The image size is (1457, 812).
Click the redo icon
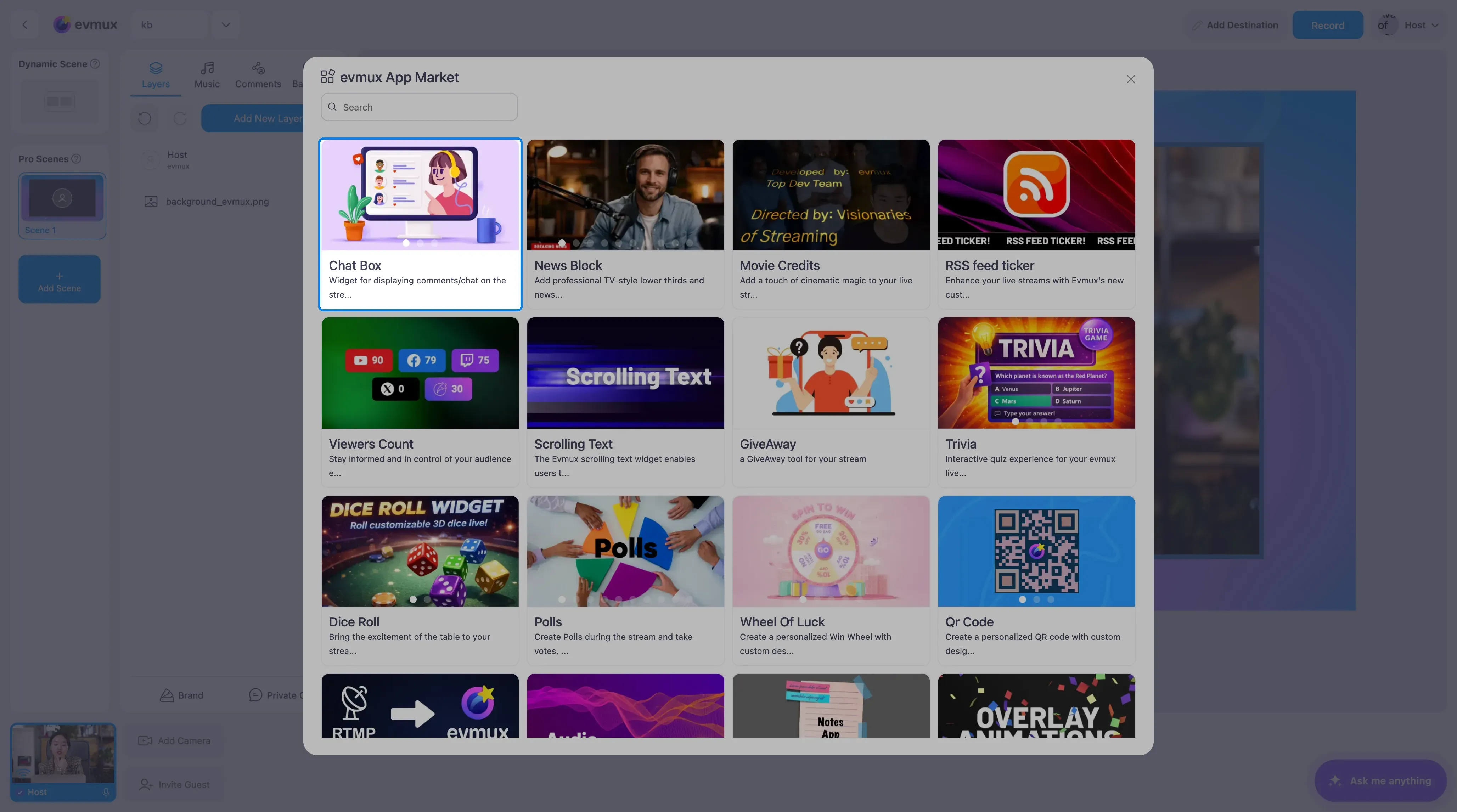(x=180, y=118)
